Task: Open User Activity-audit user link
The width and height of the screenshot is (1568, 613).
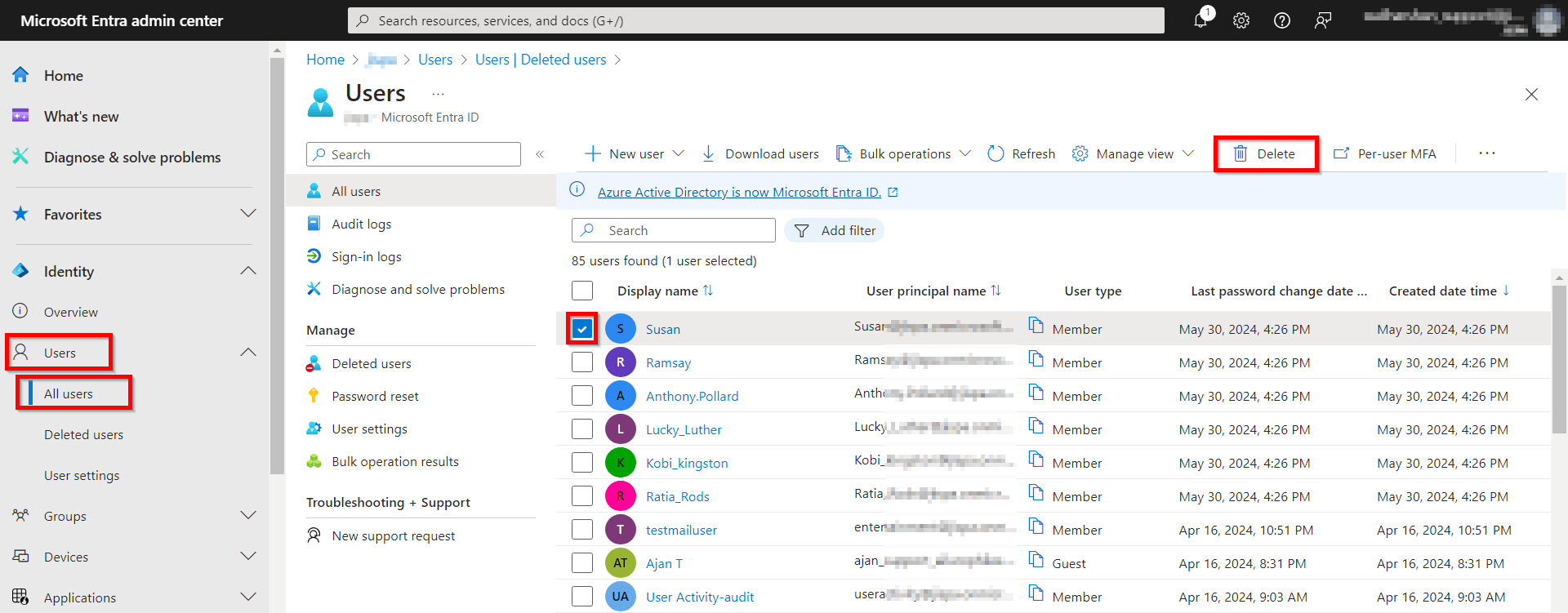Action: tap(700, 597)
